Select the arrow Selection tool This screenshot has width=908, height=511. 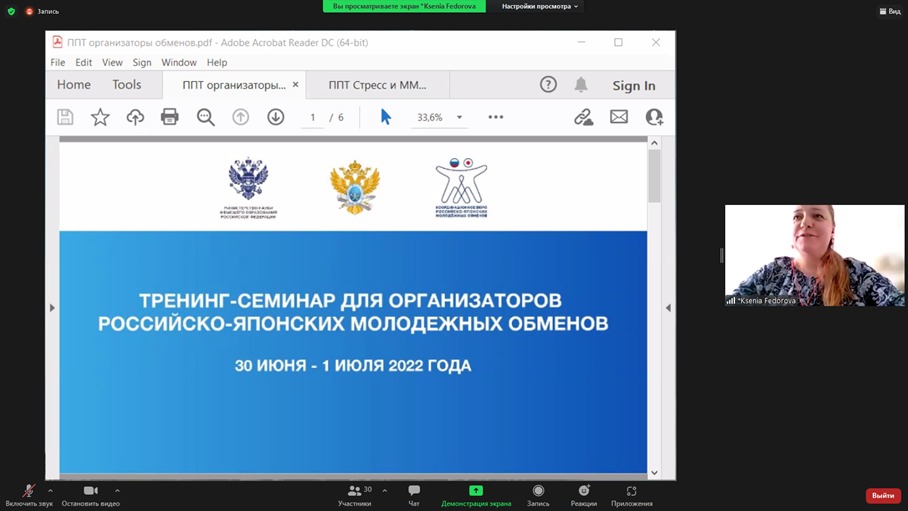click(386, 117)
